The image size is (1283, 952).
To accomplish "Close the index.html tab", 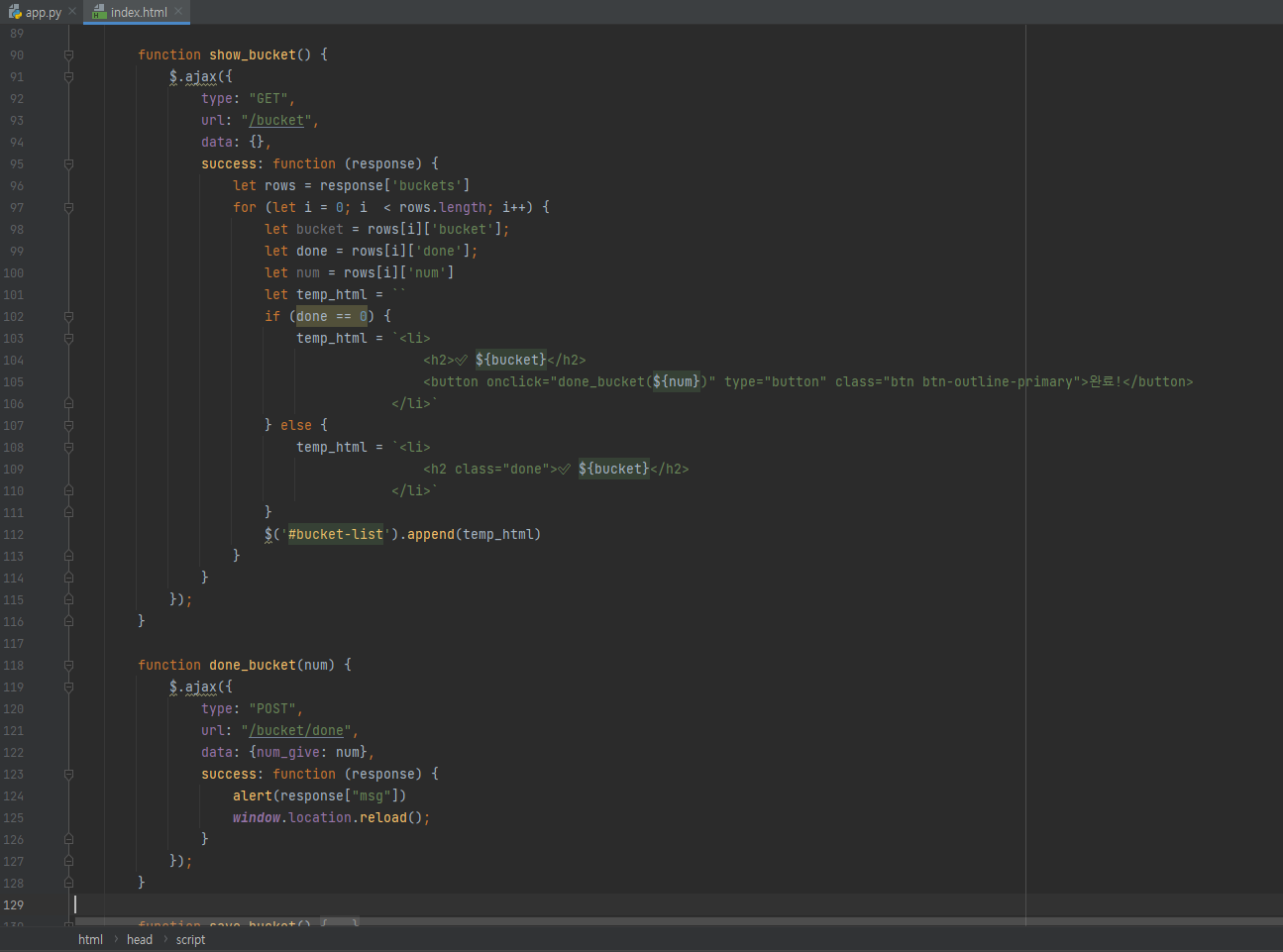I will point(178,12).
